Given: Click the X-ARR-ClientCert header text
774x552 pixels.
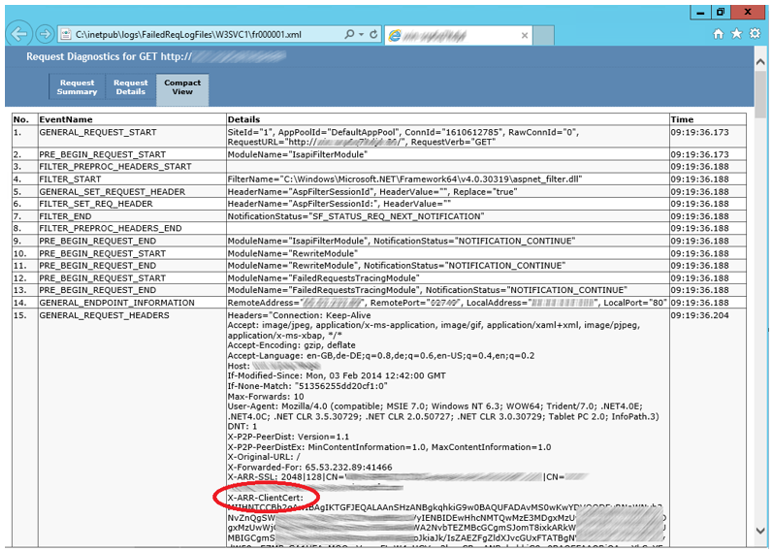Looking at the screenshot, I should (266, 498).
